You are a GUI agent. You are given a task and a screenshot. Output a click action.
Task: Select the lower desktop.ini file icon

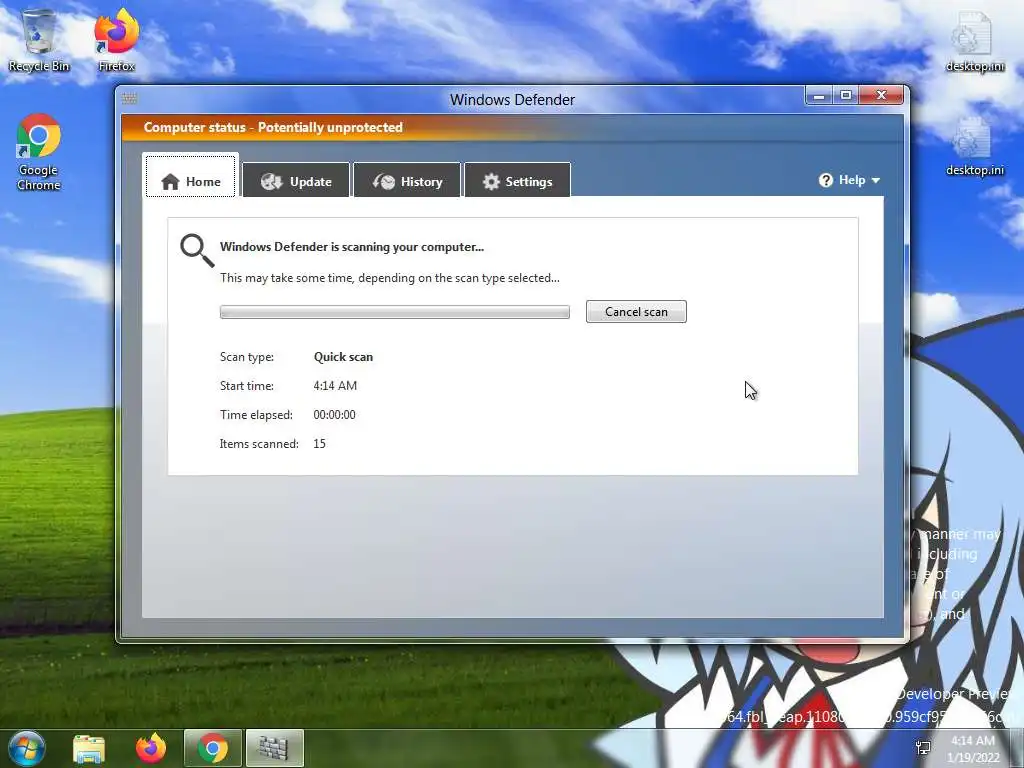974,146
